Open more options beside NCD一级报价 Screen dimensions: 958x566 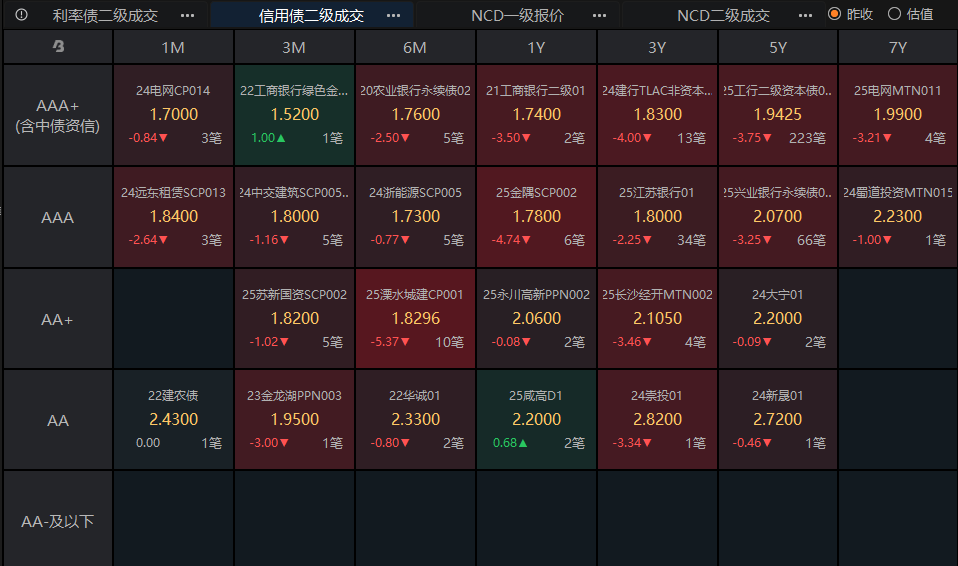(599, 15)
